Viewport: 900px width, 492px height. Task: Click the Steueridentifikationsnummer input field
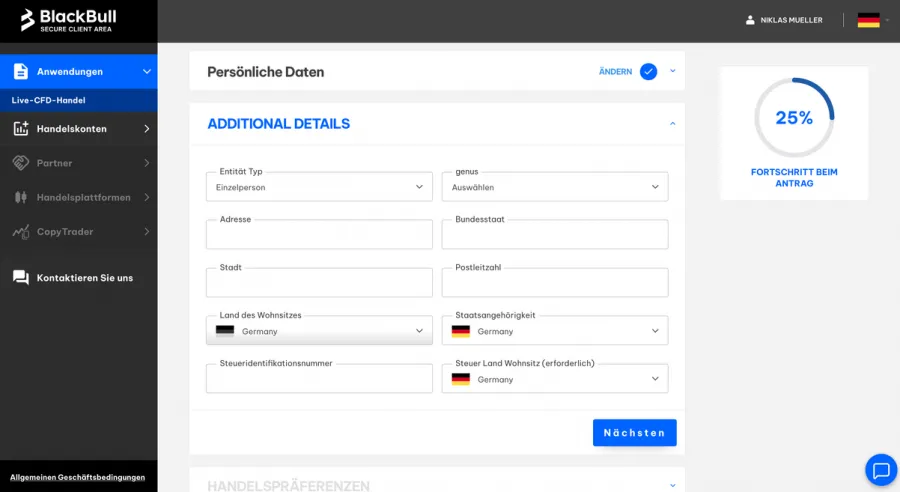click(319, 380)
